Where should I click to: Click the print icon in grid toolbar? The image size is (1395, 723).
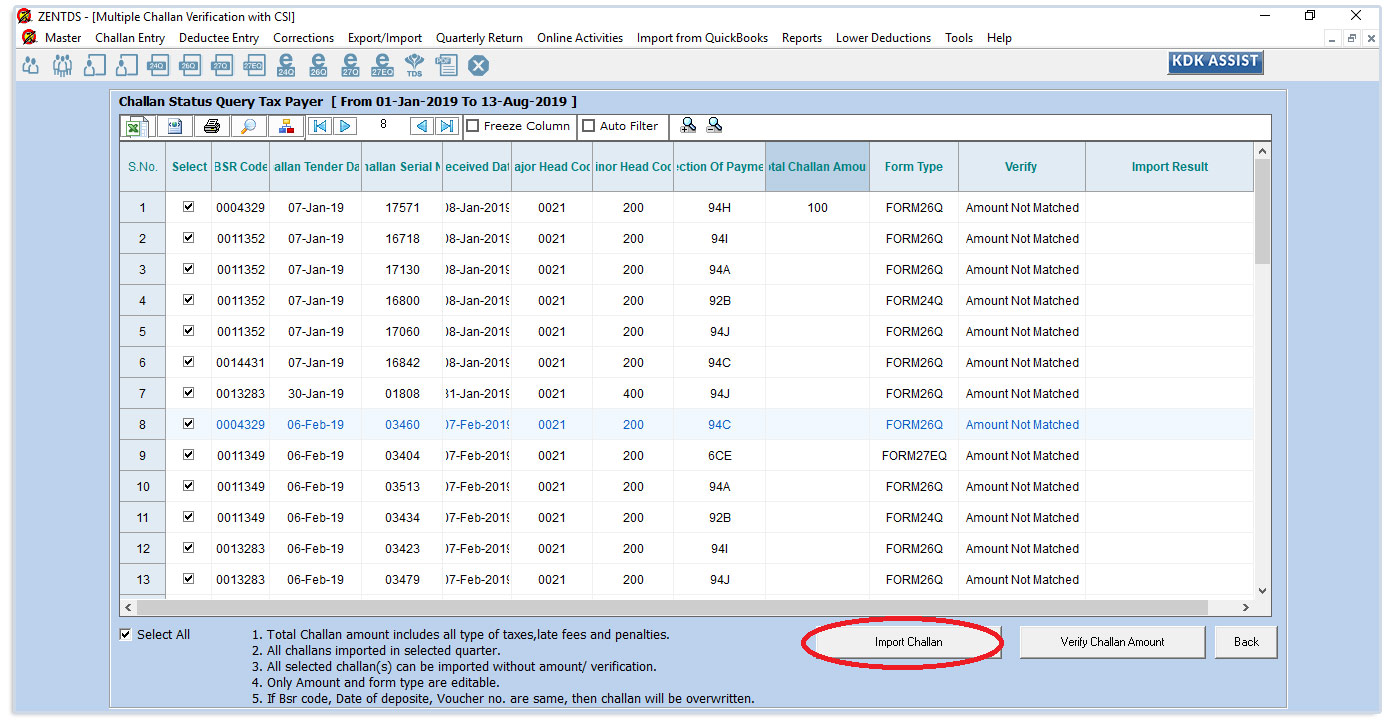211,126
